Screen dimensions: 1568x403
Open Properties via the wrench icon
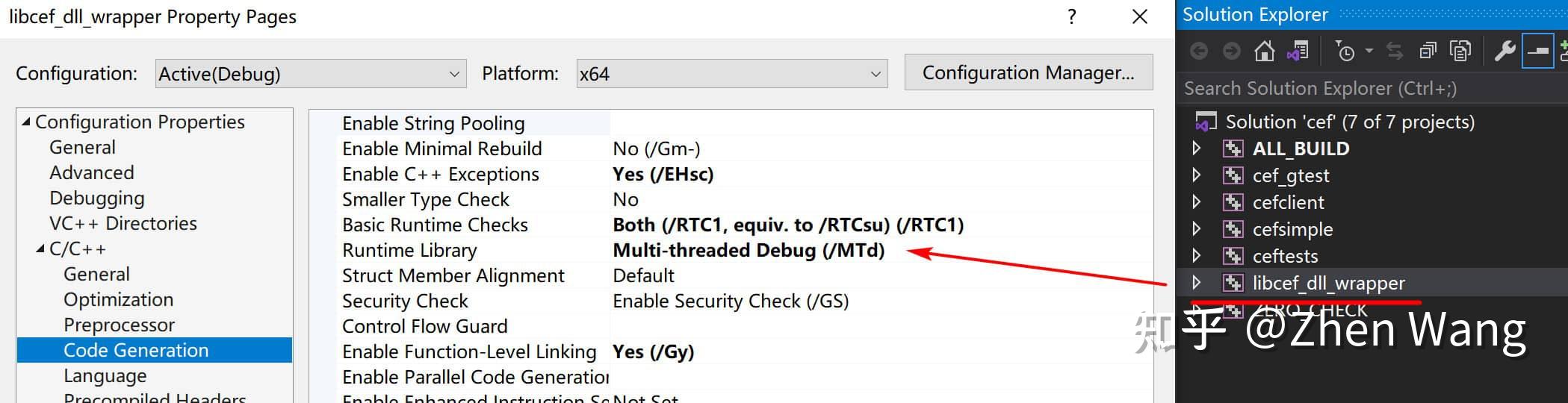pos(1504,51)
